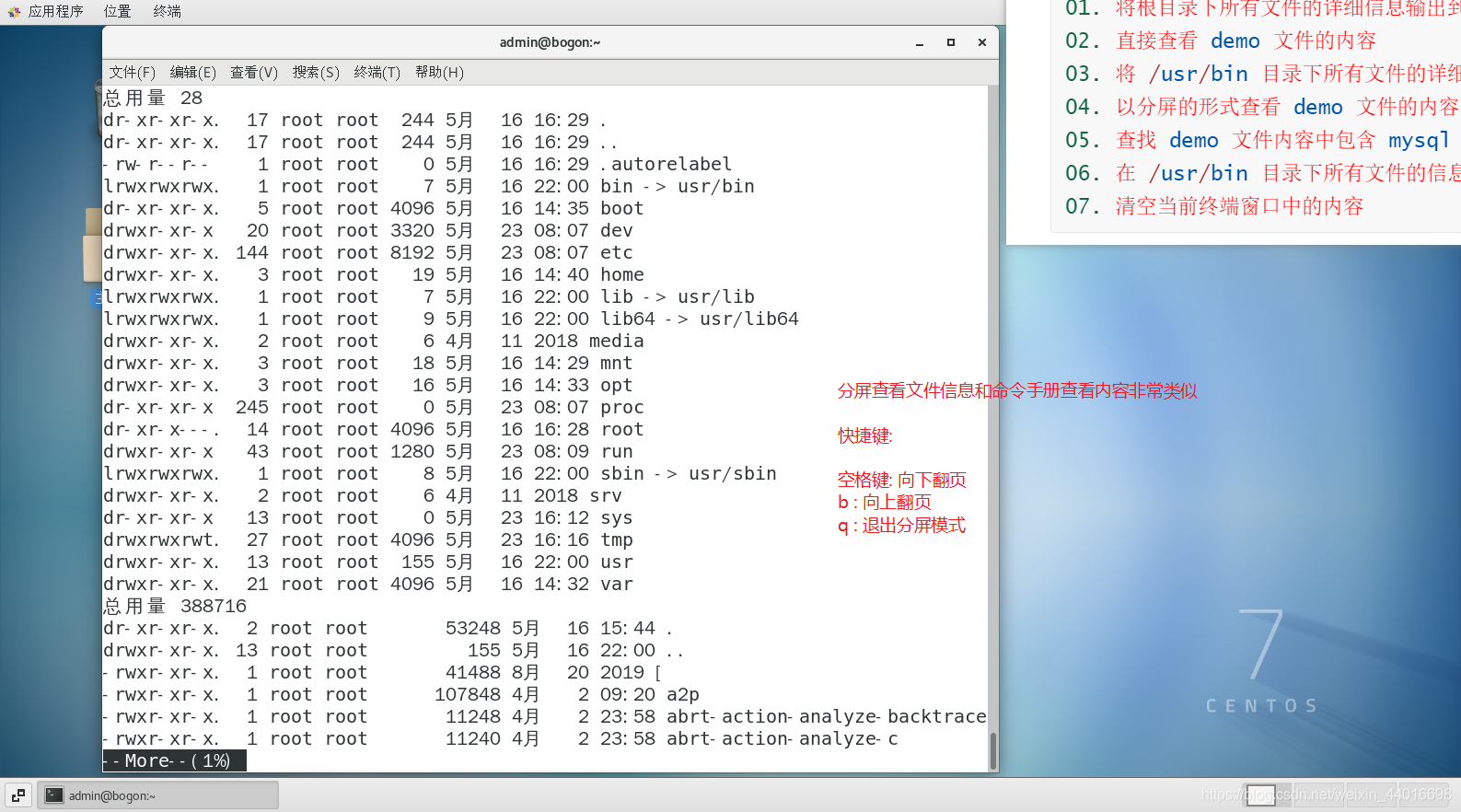Click the media directory row
The image size is (1461, 812).
pos(374,341)
